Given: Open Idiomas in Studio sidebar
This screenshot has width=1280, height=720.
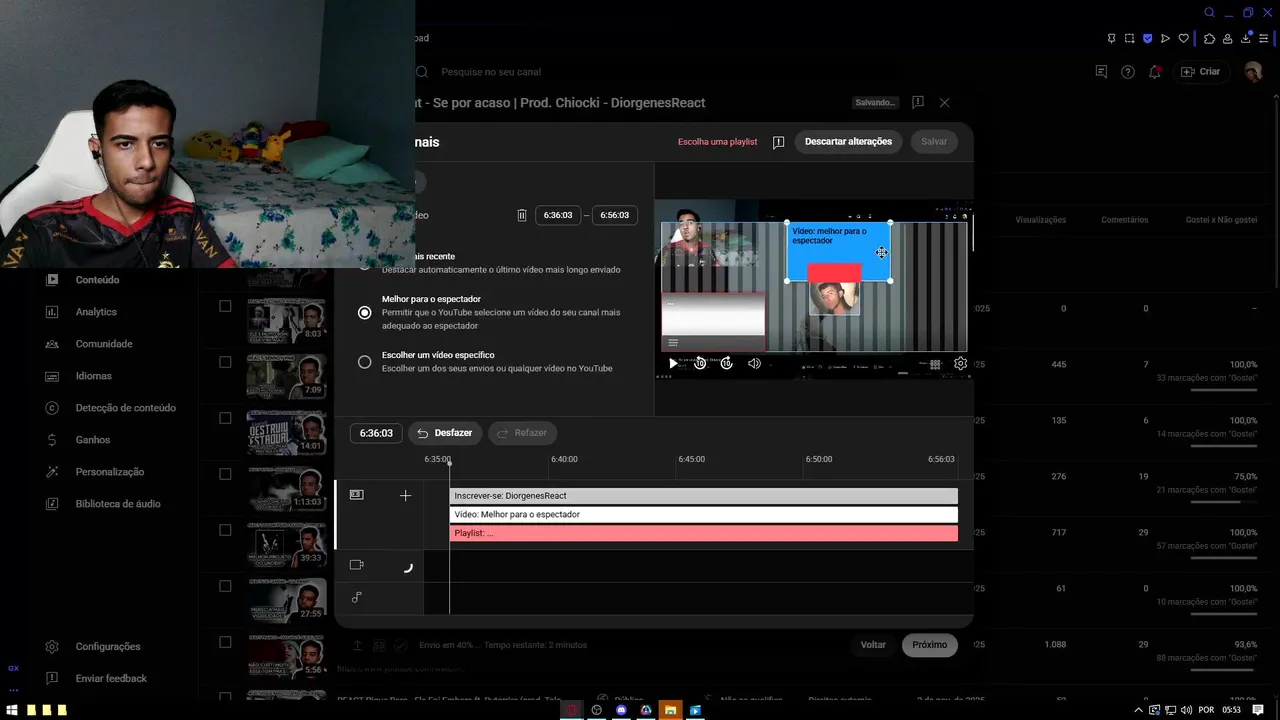Looking at the screenshot, I should click(x=93, y=376).
